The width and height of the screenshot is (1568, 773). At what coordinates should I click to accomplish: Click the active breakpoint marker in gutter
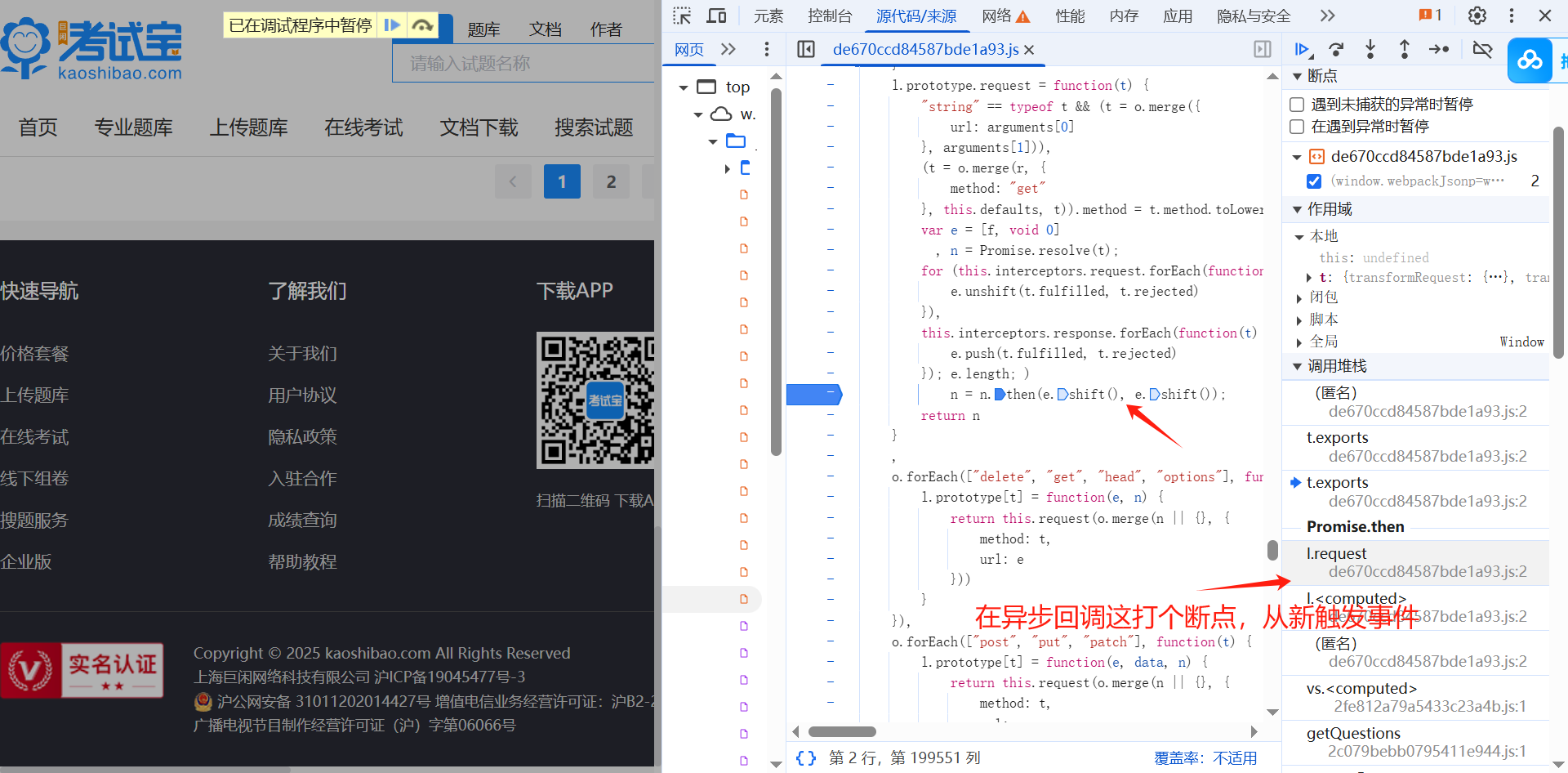coord(814,395)
